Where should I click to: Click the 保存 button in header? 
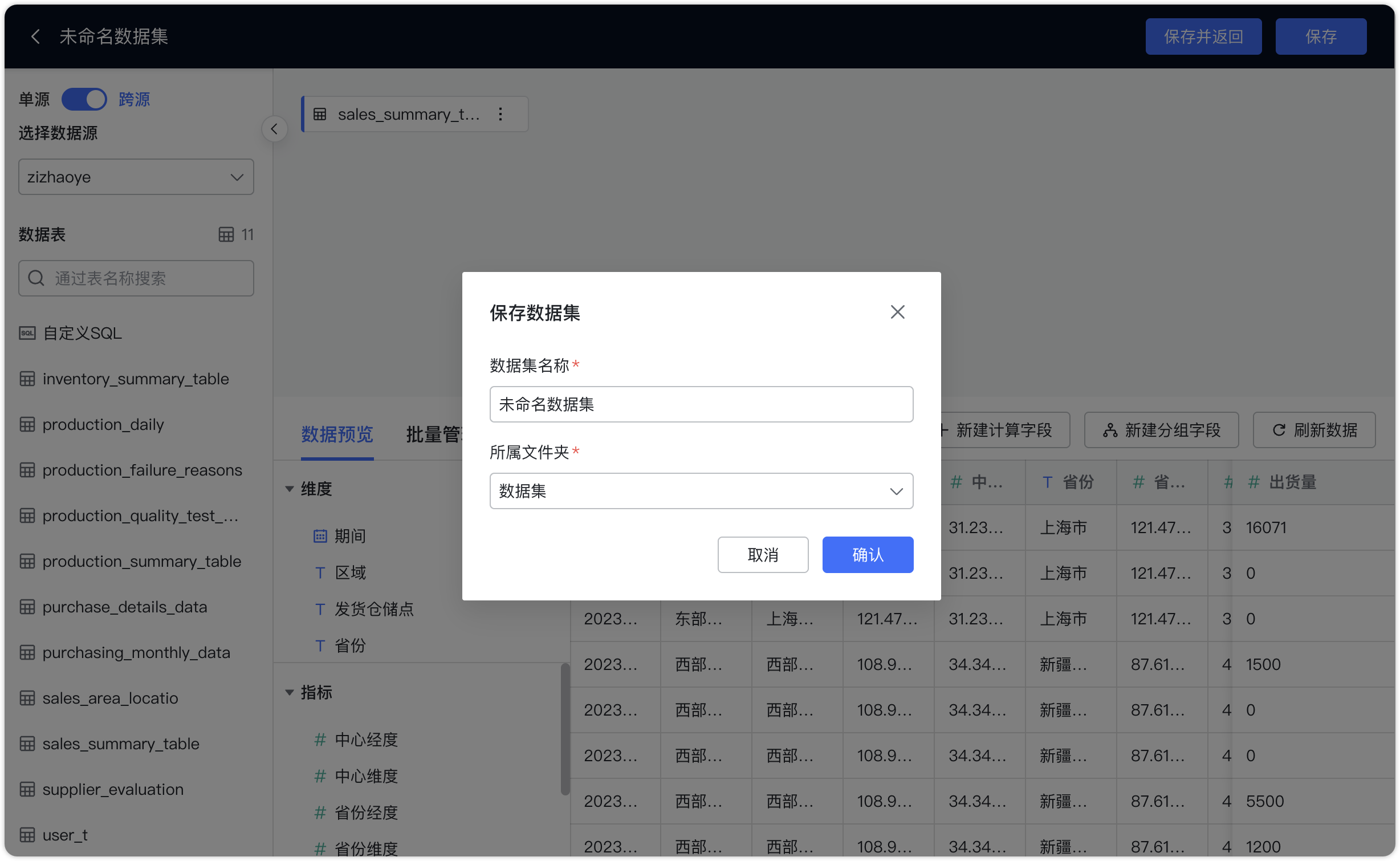1321,36
